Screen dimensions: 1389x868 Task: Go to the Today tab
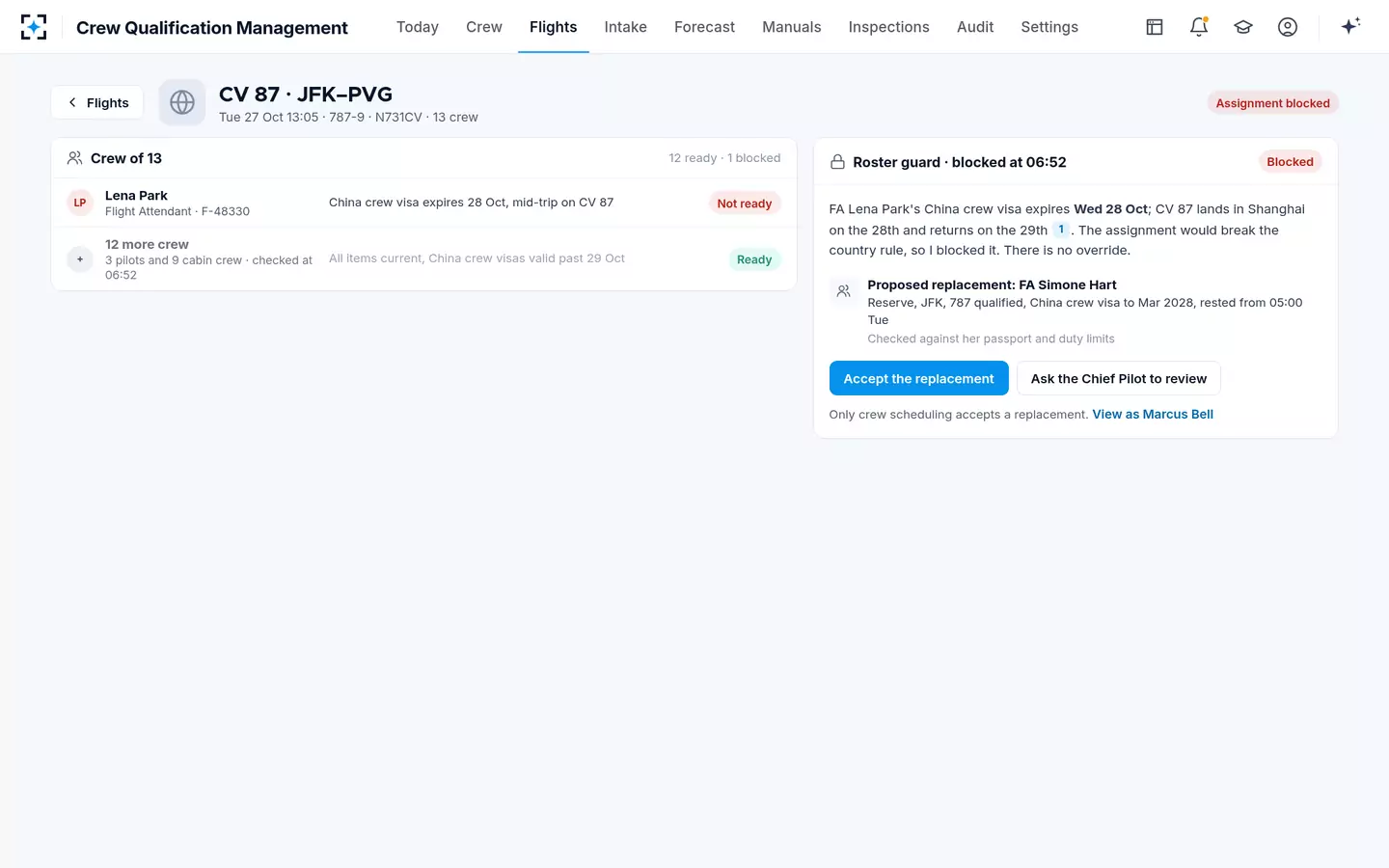pos(418,27)
